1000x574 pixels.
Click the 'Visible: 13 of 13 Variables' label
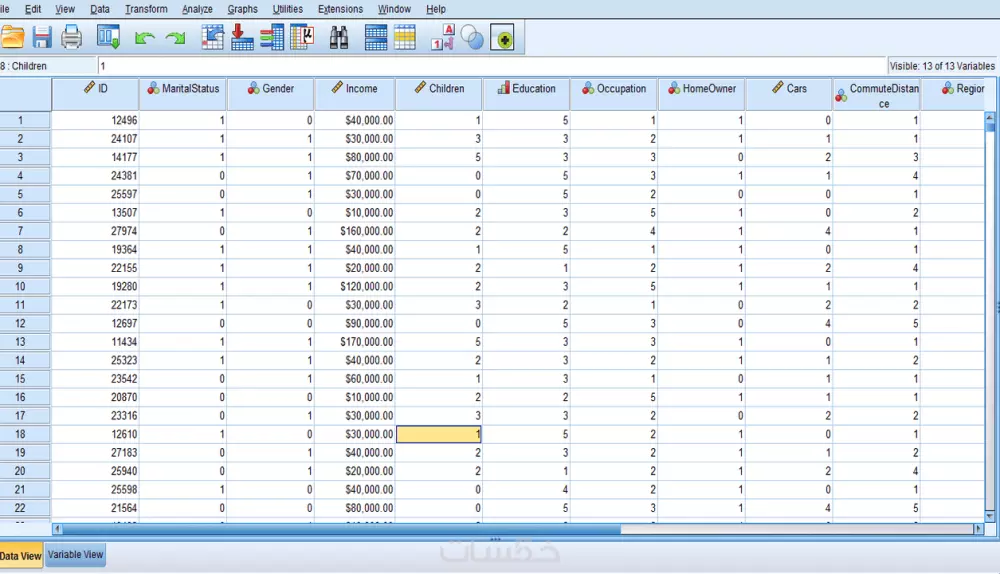942,66
